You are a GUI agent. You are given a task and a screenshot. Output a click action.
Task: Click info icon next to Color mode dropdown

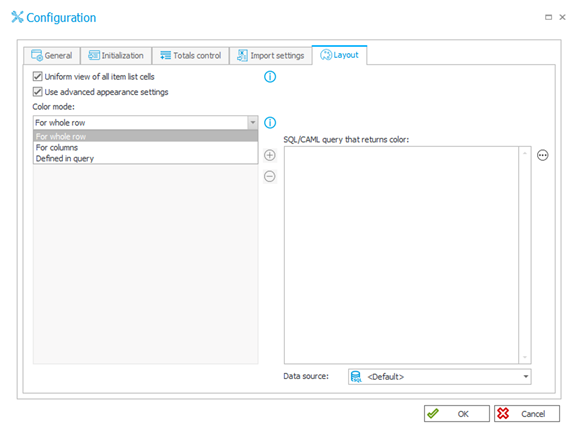point(270,123)
